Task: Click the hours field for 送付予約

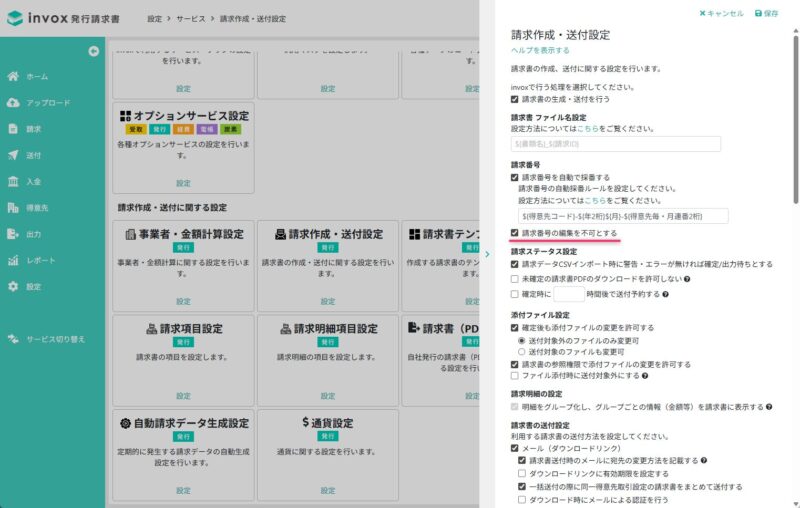Action: (569, 294)
